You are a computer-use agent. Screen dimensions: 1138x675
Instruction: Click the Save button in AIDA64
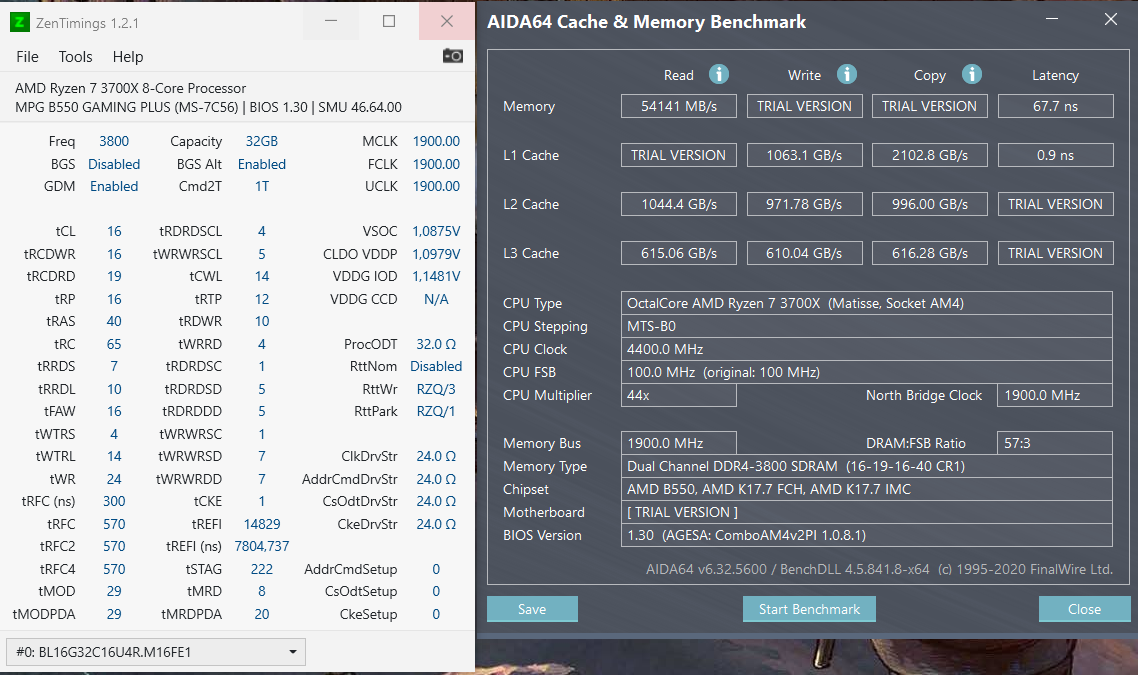coord(532,609)
